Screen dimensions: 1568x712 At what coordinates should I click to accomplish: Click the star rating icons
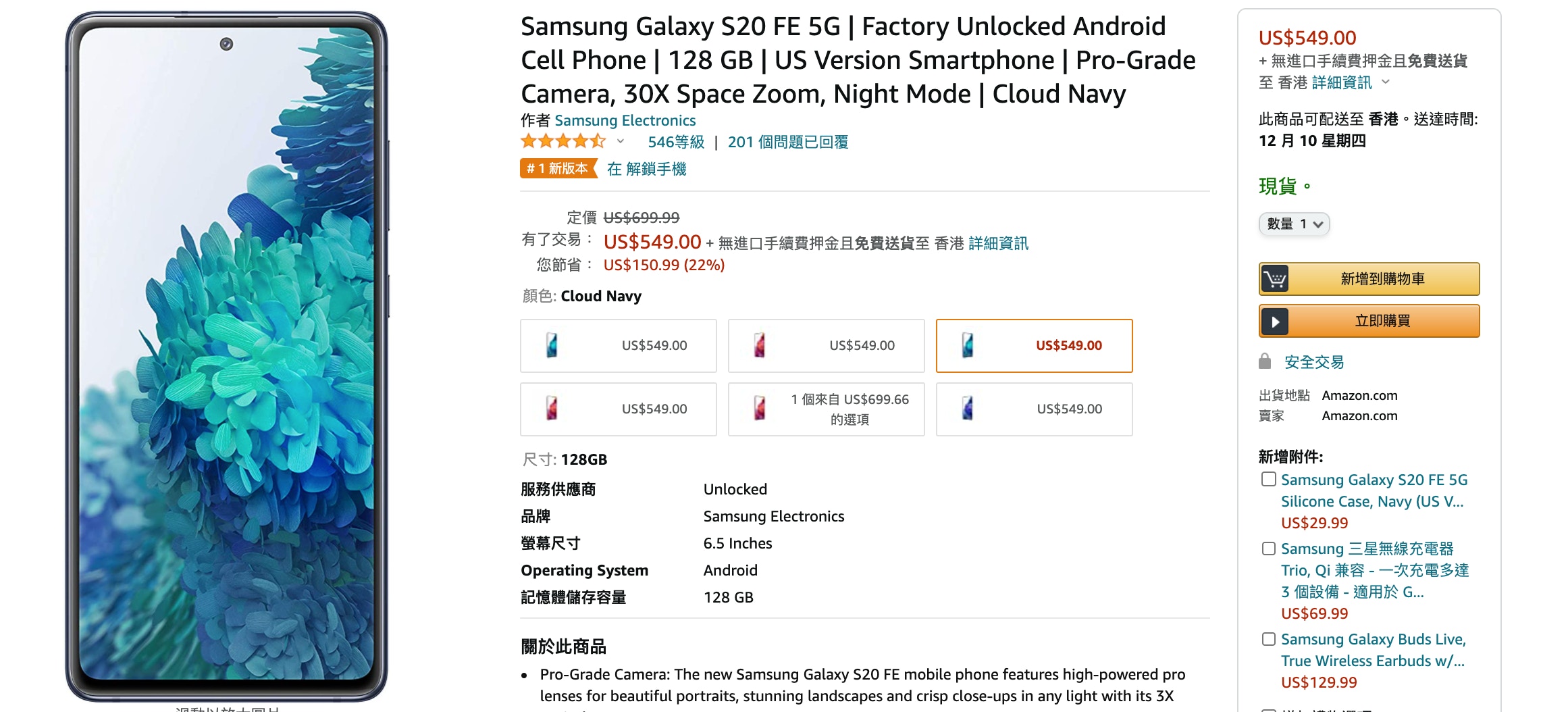click(563, 142)
